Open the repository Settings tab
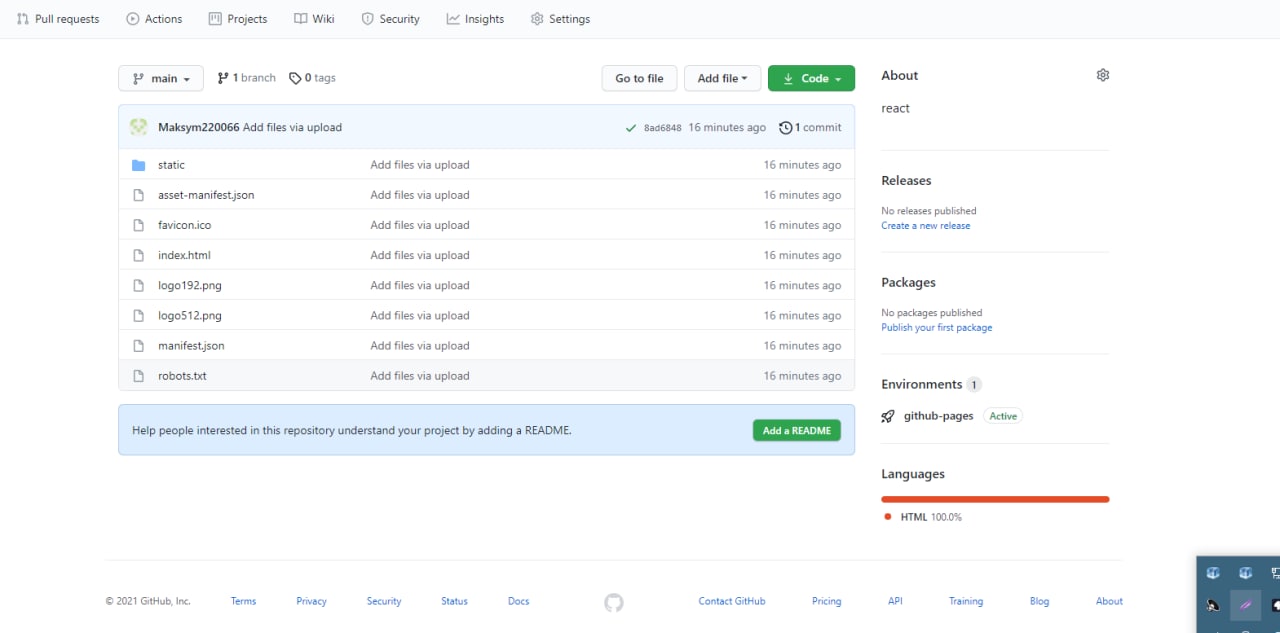Screen dimensions: 1280x633 tap(560, 19)
